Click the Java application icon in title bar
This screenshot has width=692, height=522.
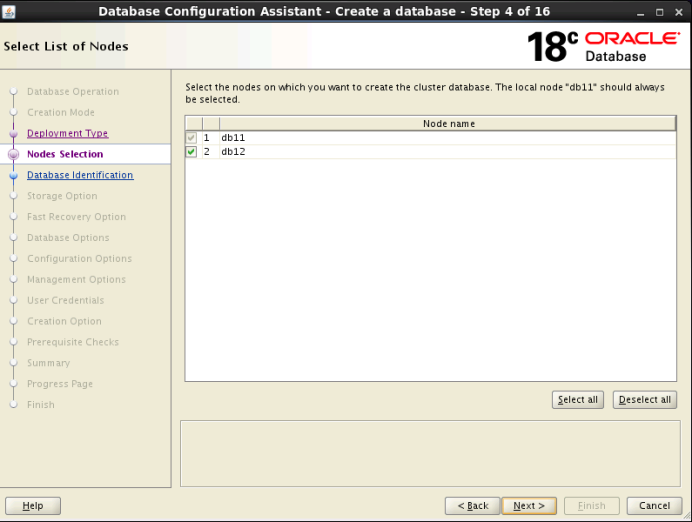(x=9, y=11)
